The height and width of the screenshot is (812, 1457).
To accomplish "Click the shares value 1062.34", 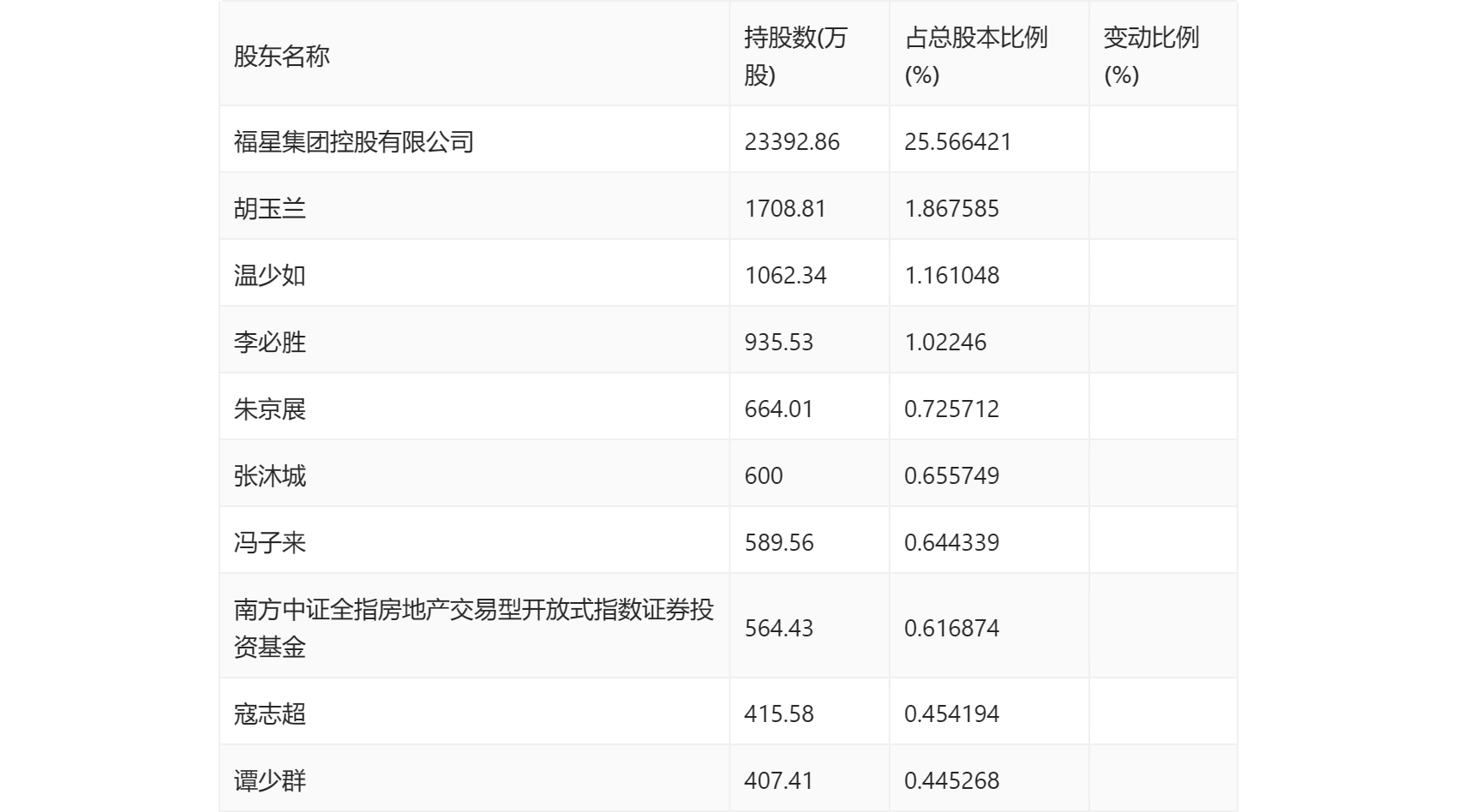I will [x=786, y=276].
